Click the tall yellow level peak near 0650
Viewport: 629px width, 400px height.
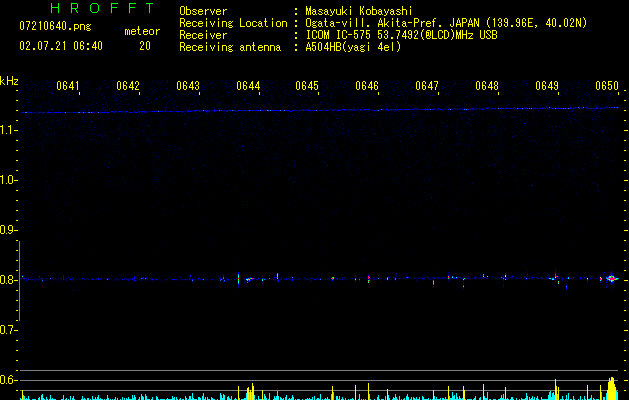point(611,388)
